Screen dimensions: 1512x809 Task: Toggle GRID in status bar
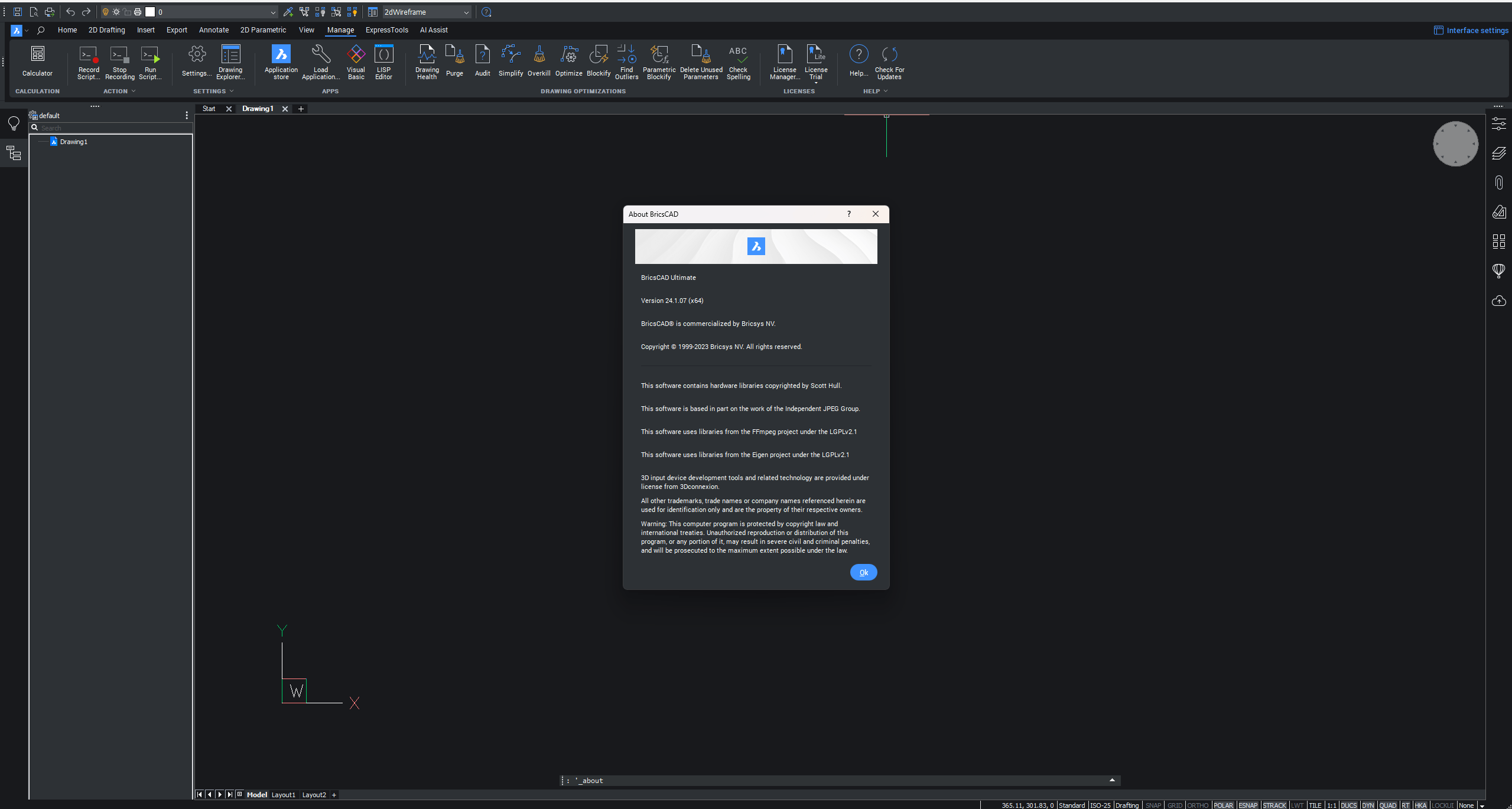pos(1175,805)
